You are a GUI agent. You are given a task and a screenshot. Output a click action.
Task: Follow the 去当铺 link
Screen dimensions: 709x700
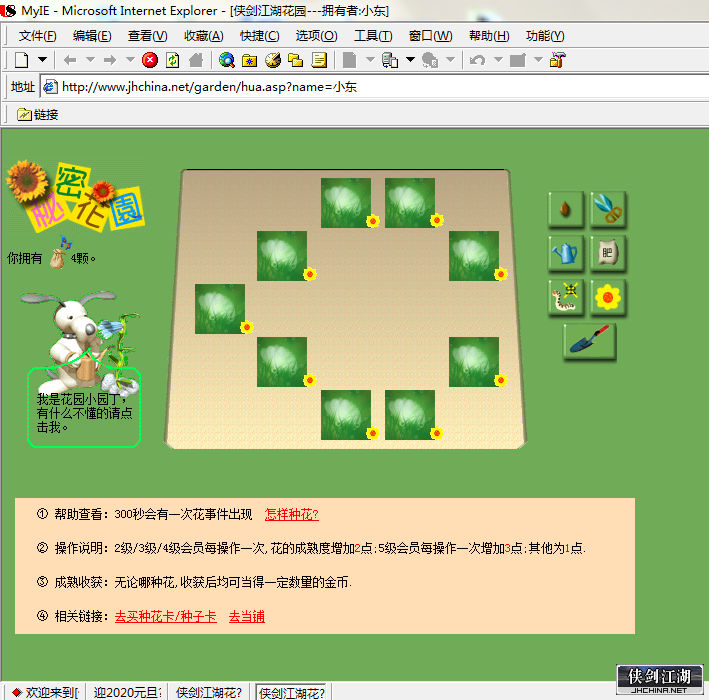point(246,616)
